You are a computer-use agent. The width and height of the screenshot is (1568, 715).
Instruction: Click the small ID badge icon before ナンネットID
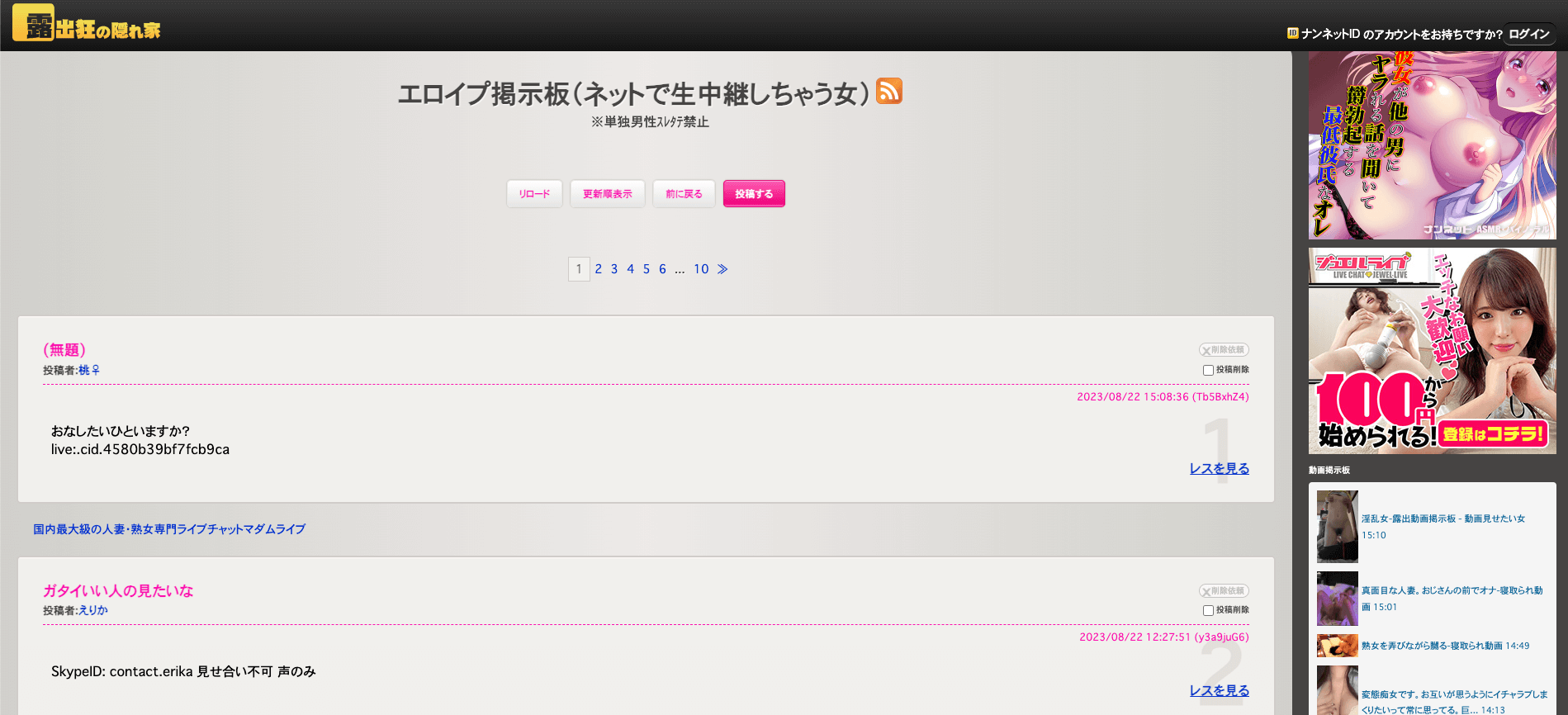1292,33
